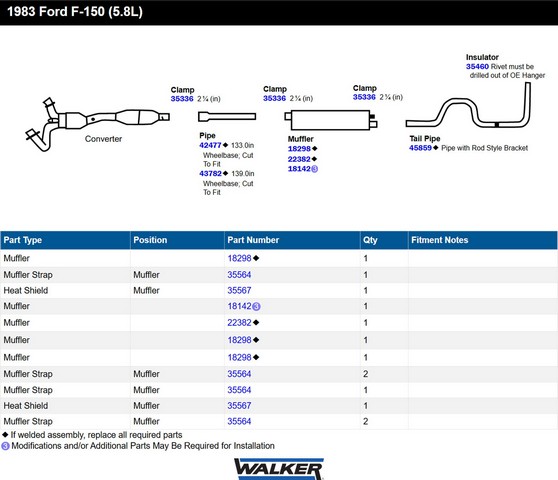Click the pipe diagram drawing

pos(227,116)
